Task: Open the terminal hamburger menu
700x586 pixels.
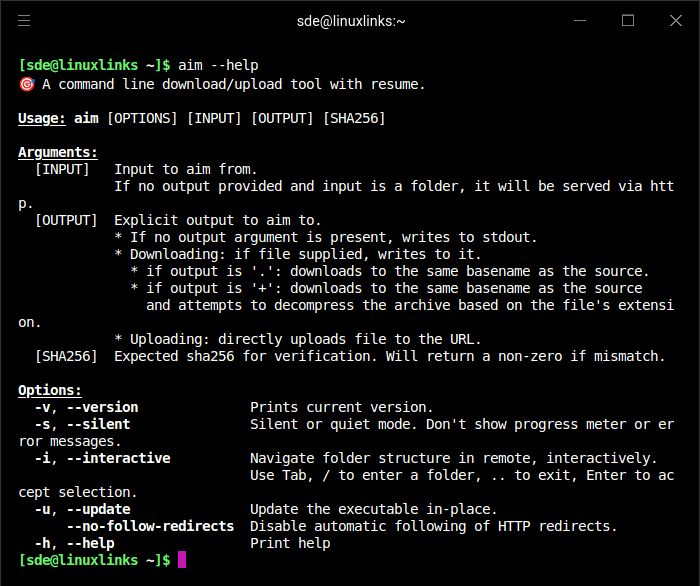Action: [x=24, y=20]
